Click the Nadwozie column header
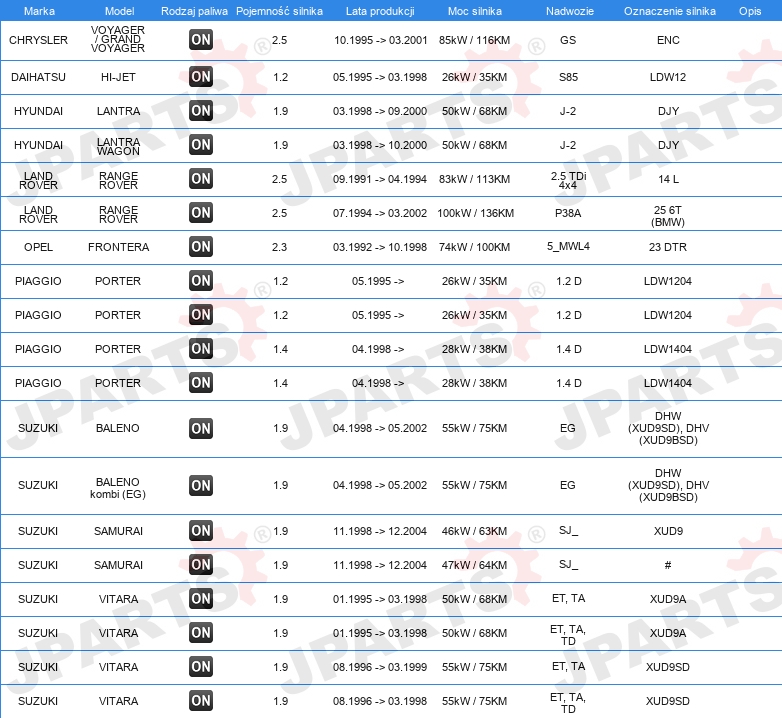This screenshot has height=718, width=782. [x=570, y=11]
